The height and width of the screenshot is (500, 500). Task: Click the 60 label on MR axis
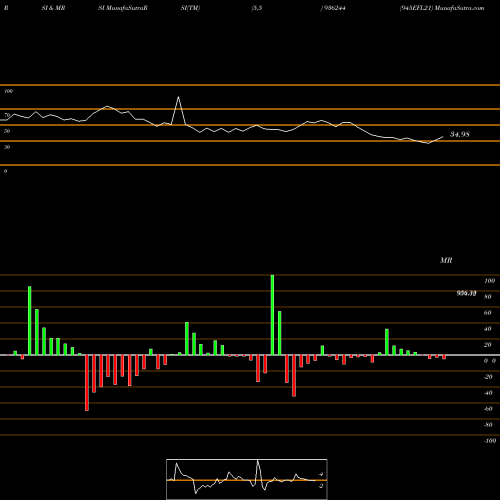tap(487, 313)
